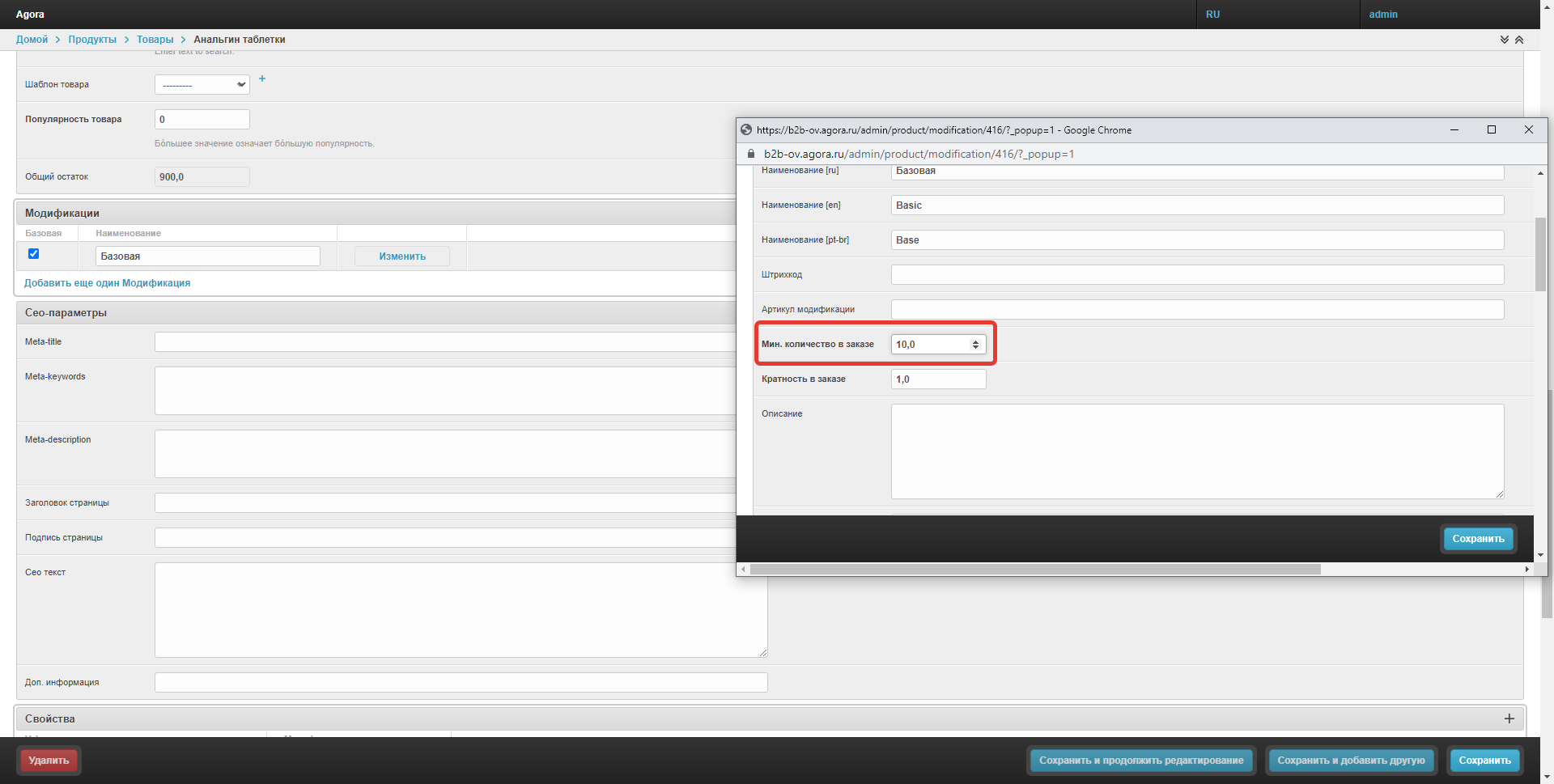The height and width of the screenshot is (784, 1554).
Task: Click the popup scrollbar down arrow
Action: [1540, 555]
